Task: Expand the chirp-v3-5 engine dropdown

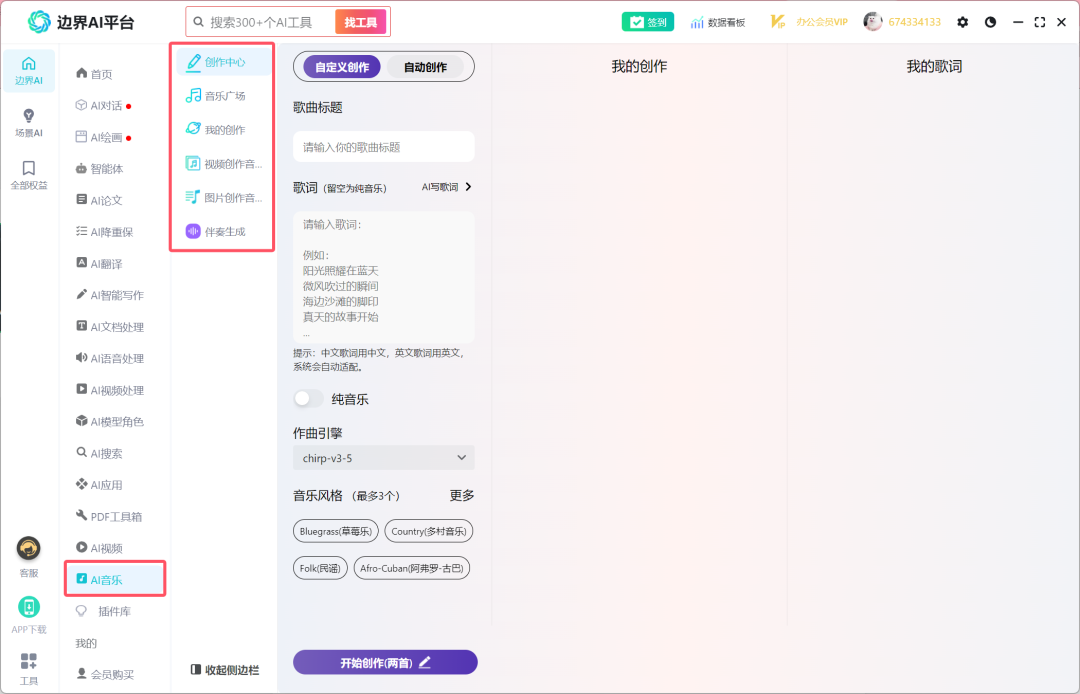Action: click(384, 458)
